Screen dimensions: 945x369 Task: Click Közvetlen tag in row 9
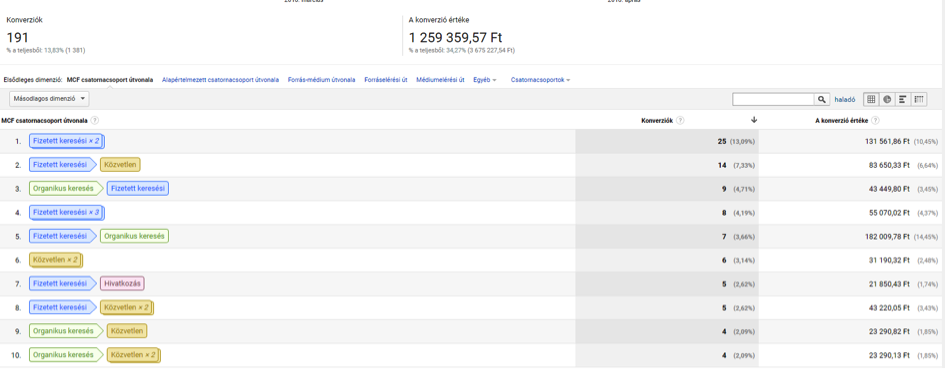click(x=127, y=331)
